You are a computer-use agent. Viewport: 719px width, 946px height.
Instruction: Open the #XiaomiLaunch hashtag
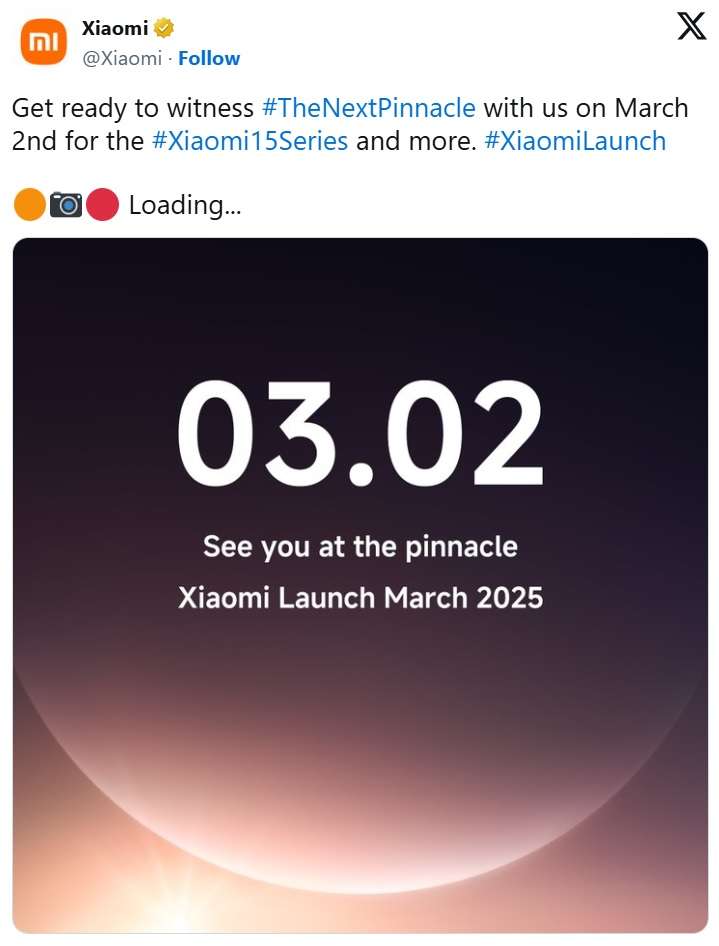pyautogui.click(x=575, y=141)
